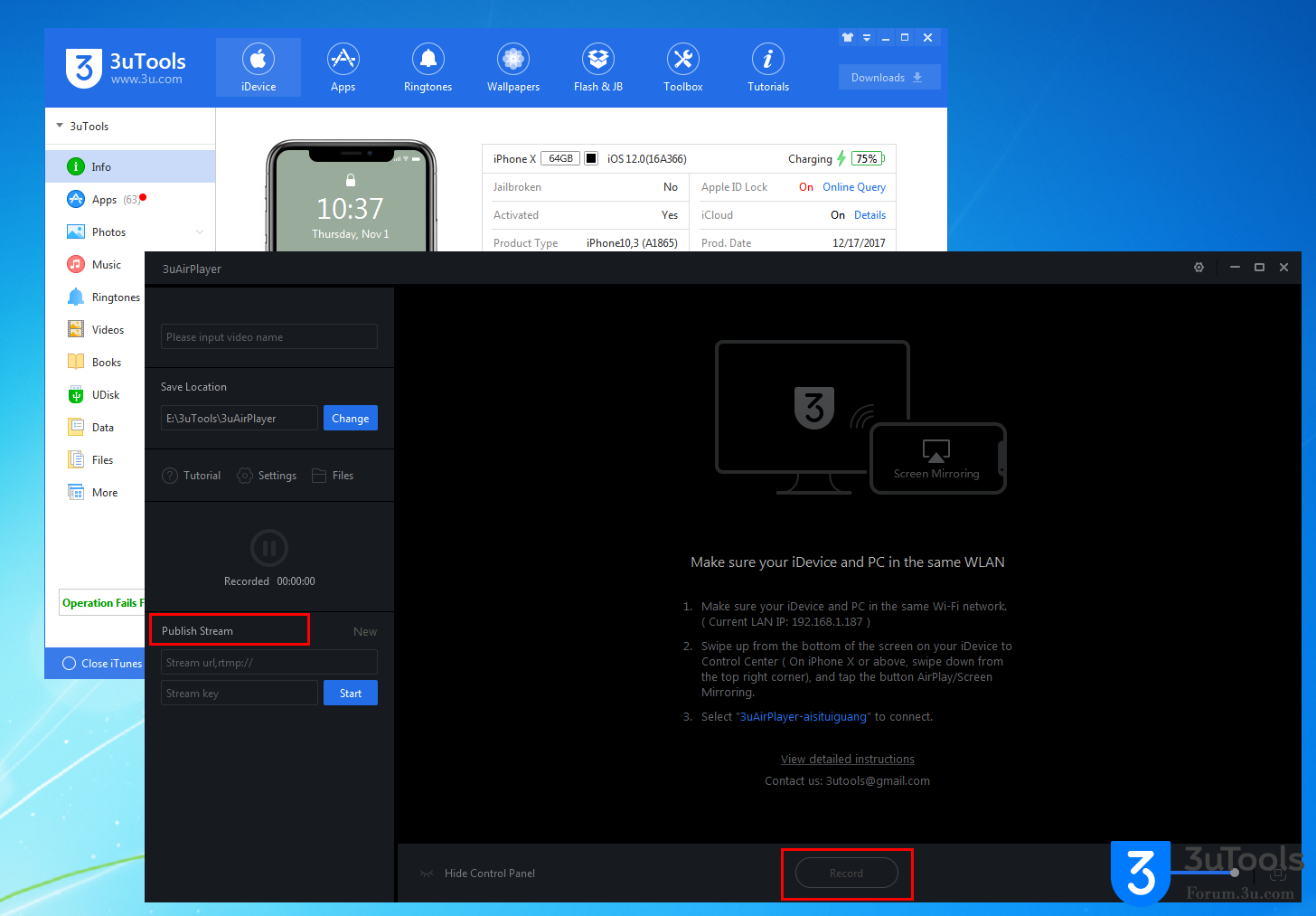This screenshot has height=916, width=1316.
Task: Click the Record button
Action: [x=847, y=873]
